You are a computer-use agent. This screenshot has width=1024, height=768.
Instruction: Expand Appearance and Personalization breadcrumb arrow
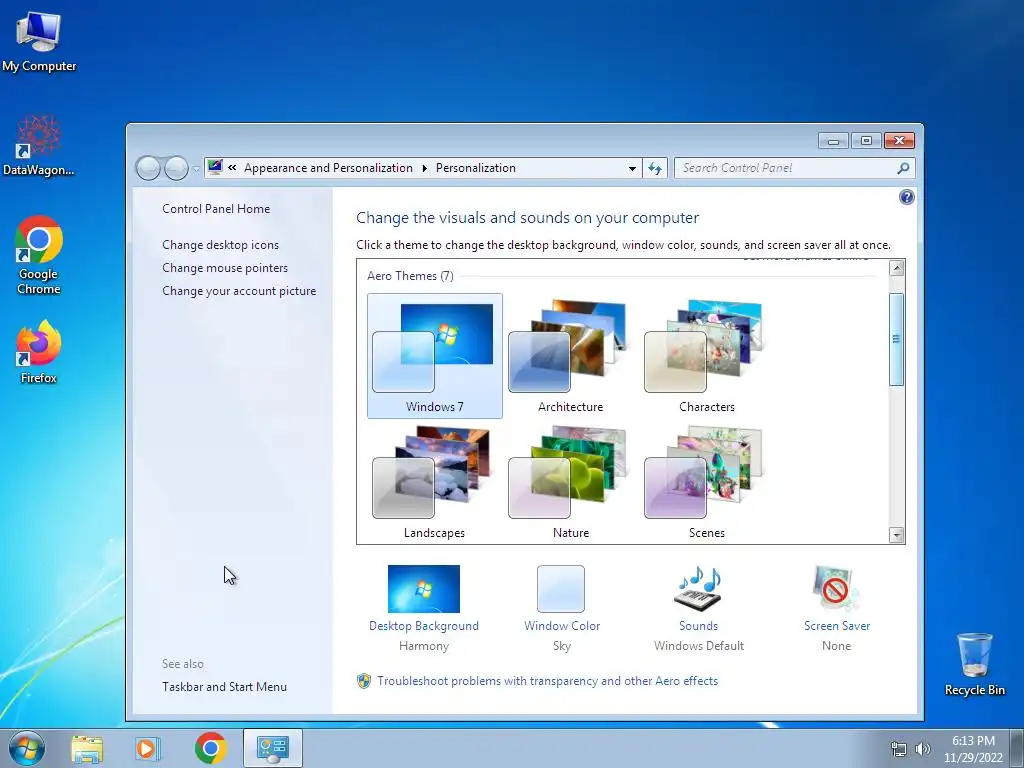coord(424,168)
